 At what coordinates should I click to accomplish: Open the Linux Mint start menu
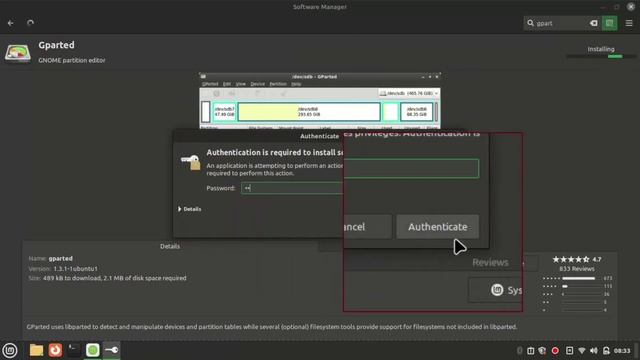(x=10, y=350)
